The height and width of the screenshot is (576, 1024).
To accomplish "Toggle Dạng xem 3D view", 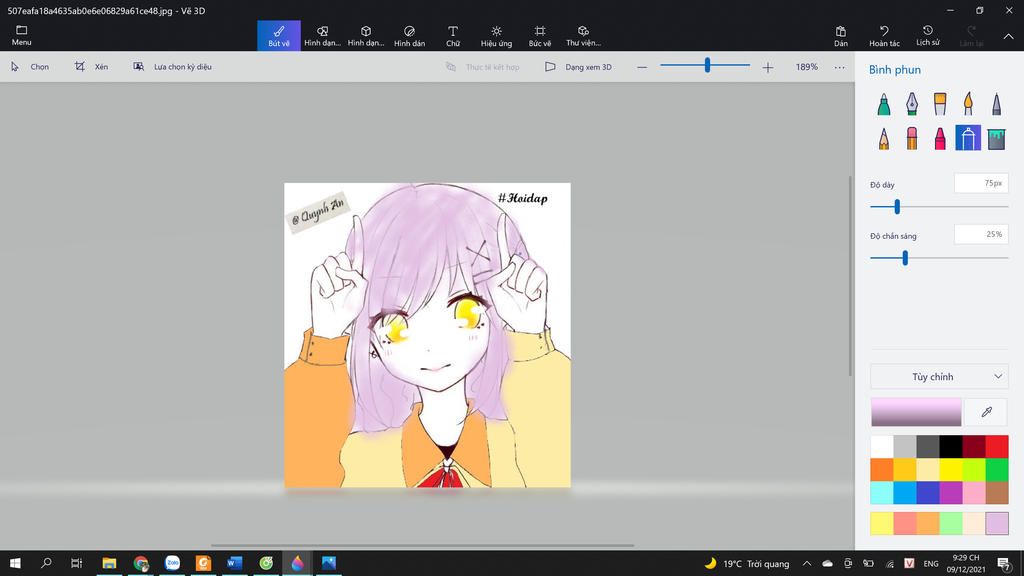I will click(579, 67).
